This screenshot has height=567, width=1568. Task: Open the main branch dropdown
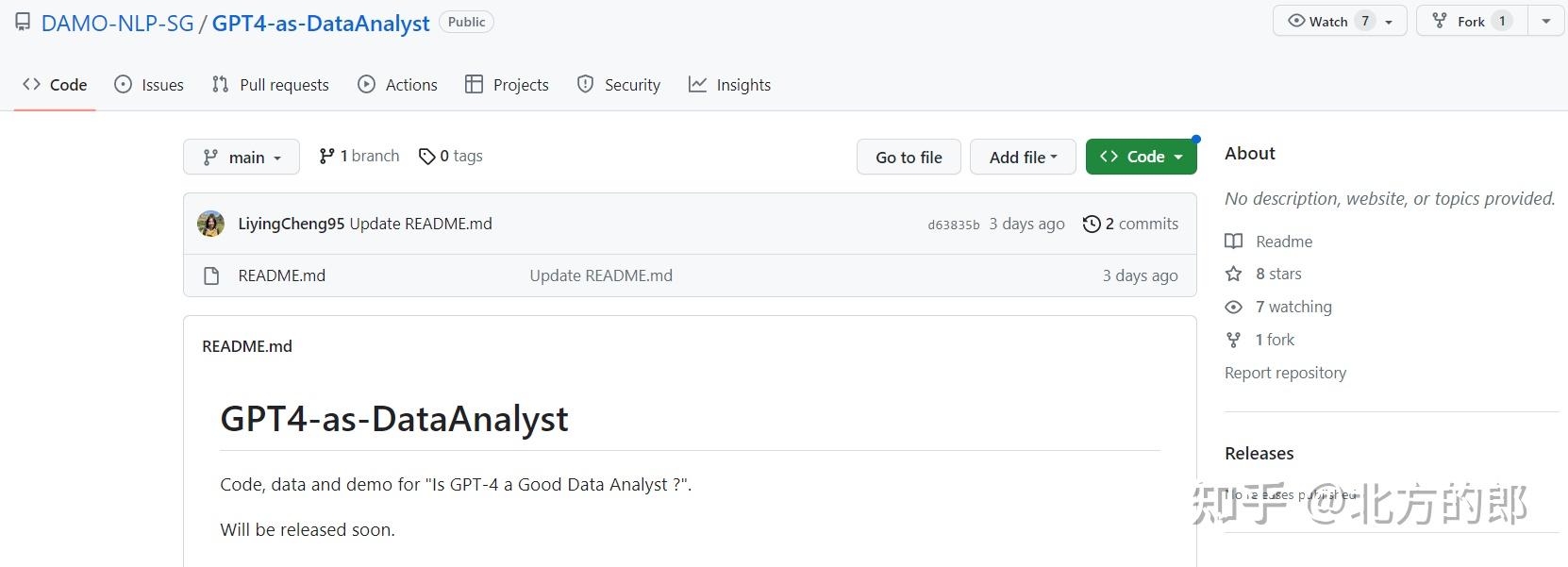coord(242,157)
